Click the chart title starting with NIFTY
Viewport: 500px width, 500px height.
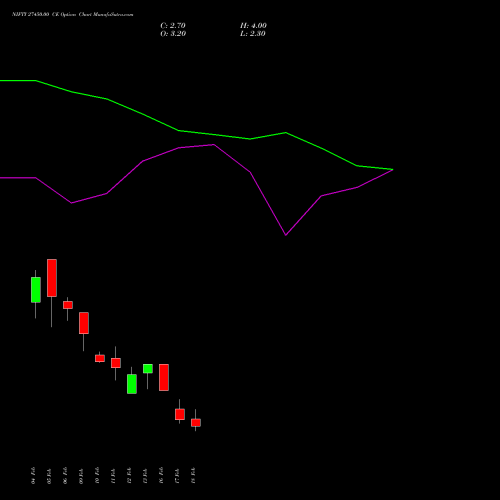[73, 15]
